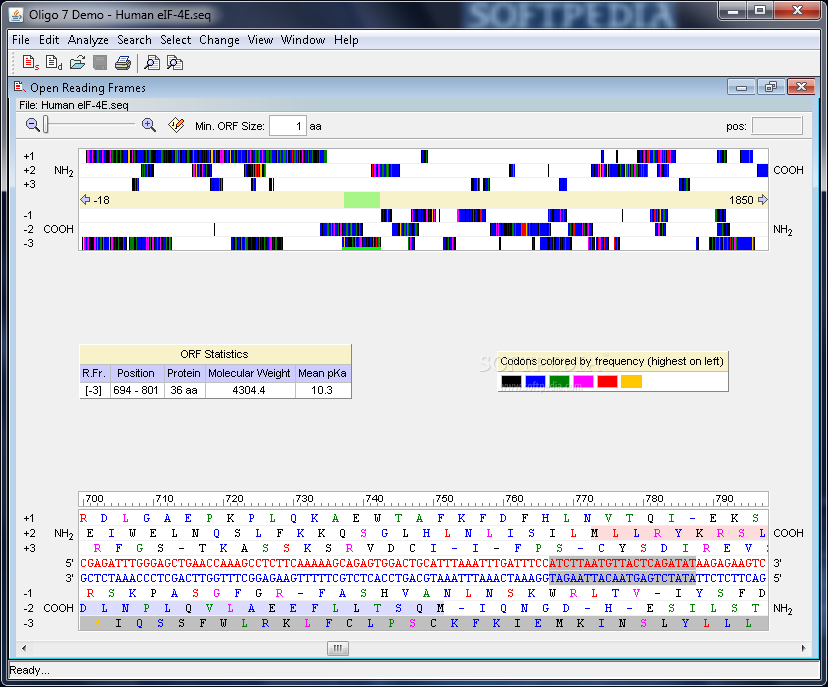The height and width of the screenshot is (687, 828).
Task: Click the long +1 frame ORF block at left
Action: (206, 156)
